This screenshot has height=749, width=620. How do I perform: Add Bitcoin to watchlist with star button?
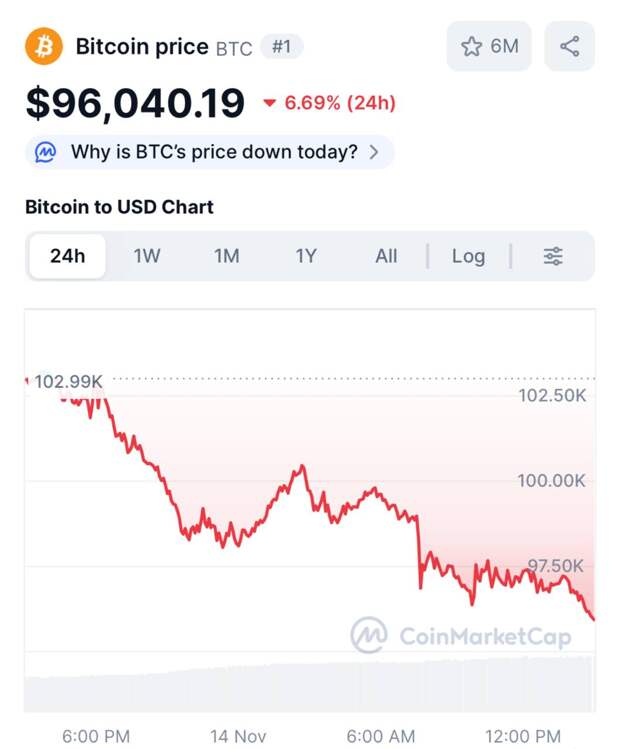tap(472, 46)
